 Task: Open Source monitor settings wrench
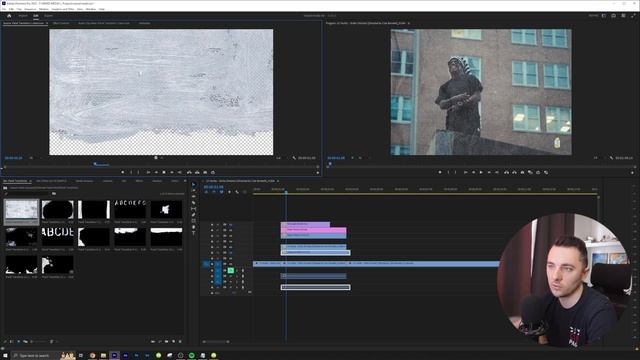click(294, 158)
